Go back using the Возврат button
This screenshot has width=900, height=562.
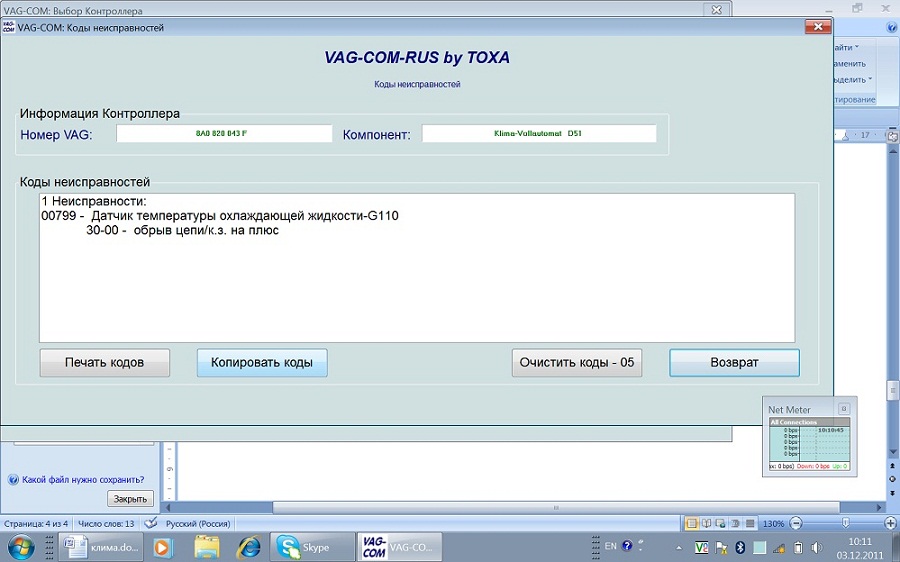point(734,363)
